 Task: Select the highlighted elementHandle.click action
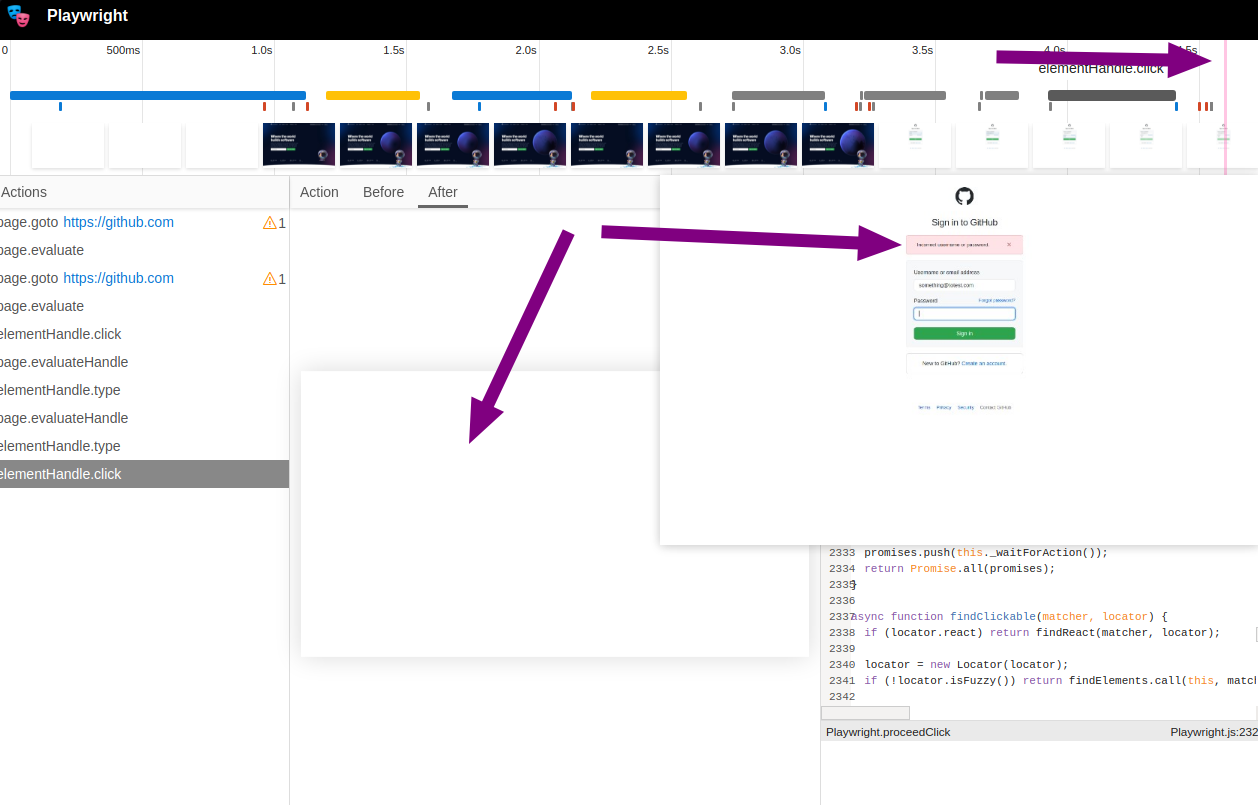[144, 474]
